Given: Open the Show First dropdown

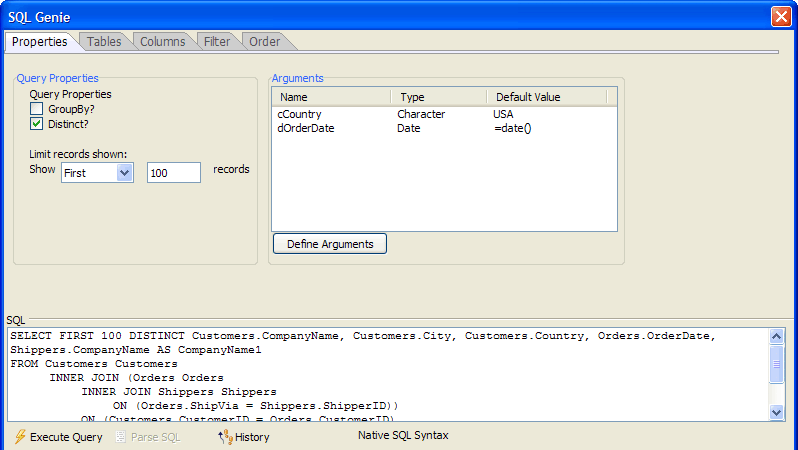Looking at the screenshot, I should [124, 173].
